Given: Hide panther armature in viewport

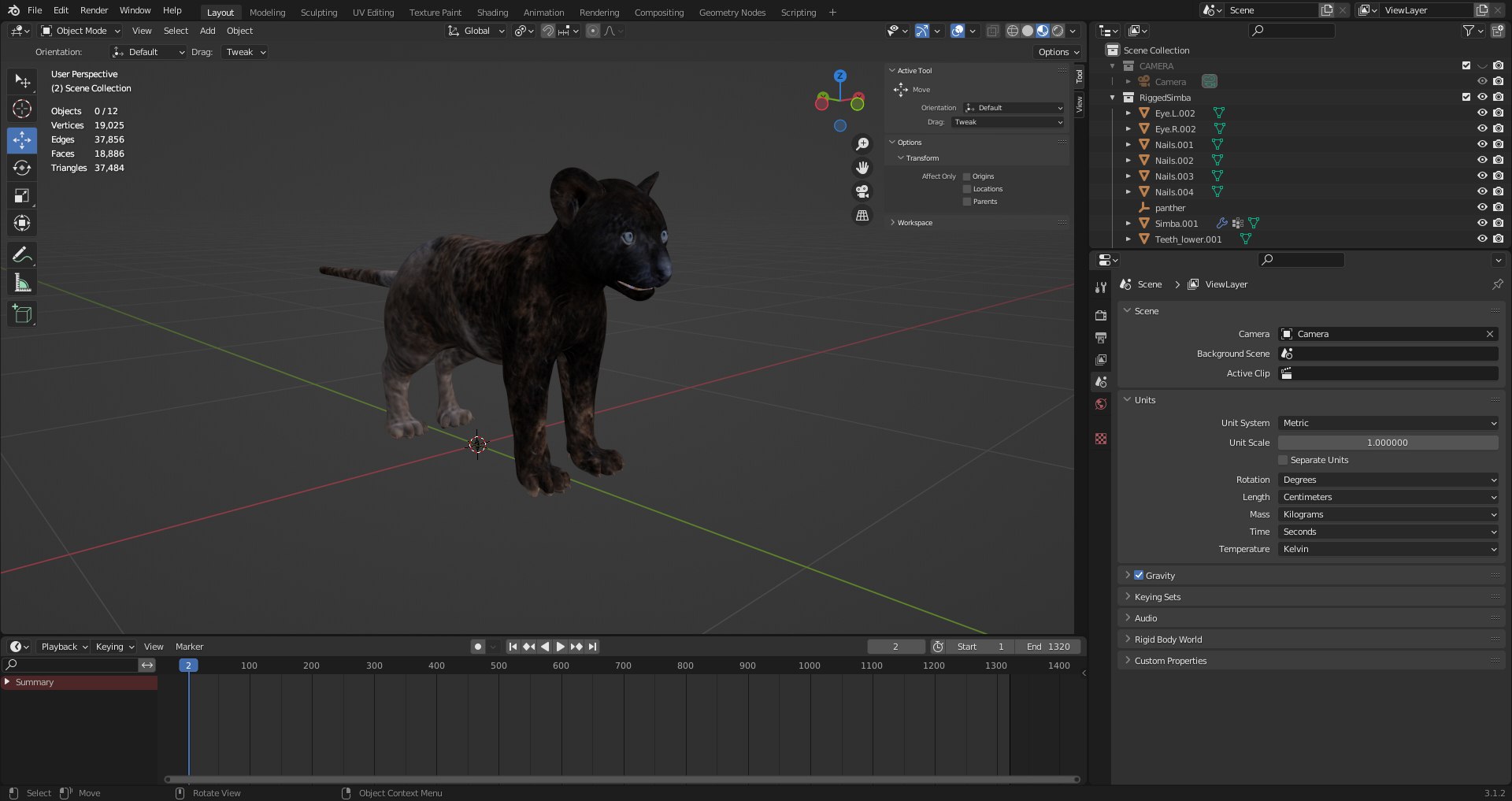Looking at the screenshot, I should tap(1482, 207).
